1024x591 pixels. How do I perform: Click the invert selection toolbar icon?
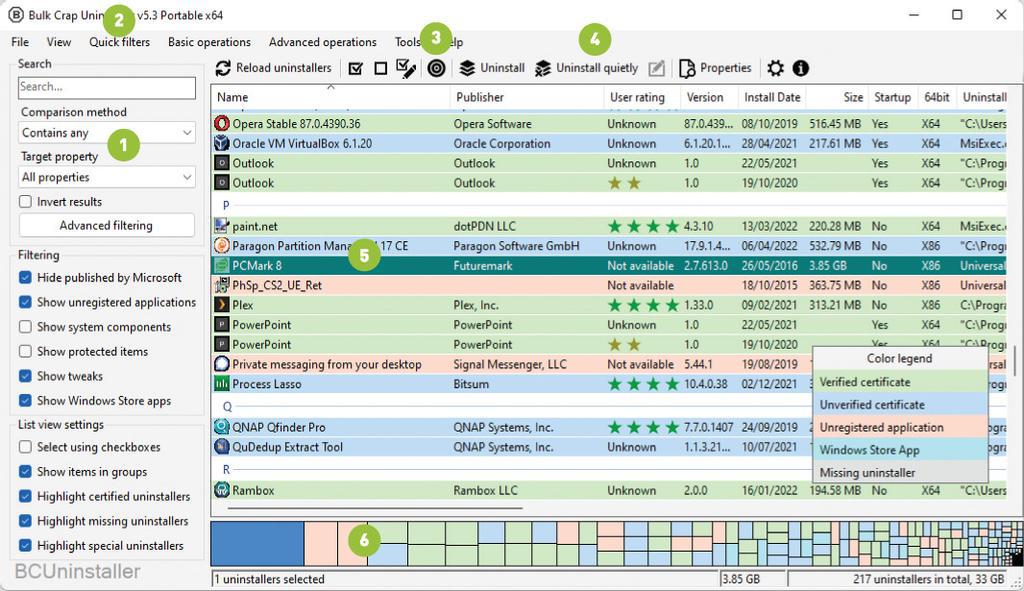pyautogui.click(x=406, y=68)
